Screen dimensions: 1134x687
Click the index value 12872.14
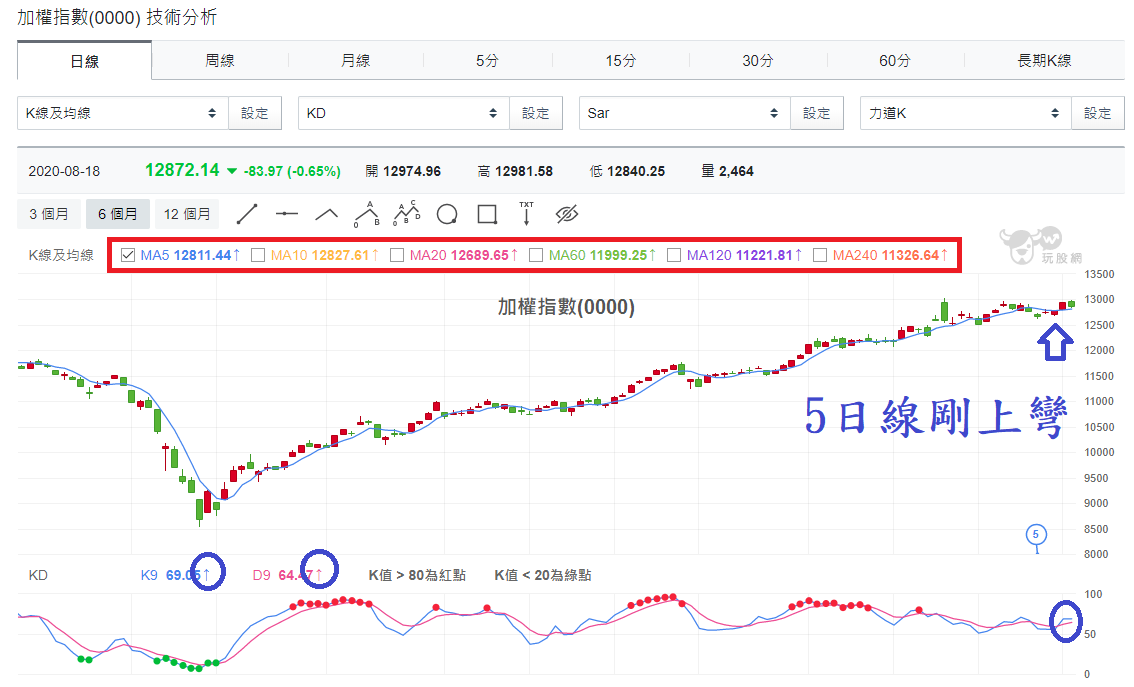pos(182,170)
